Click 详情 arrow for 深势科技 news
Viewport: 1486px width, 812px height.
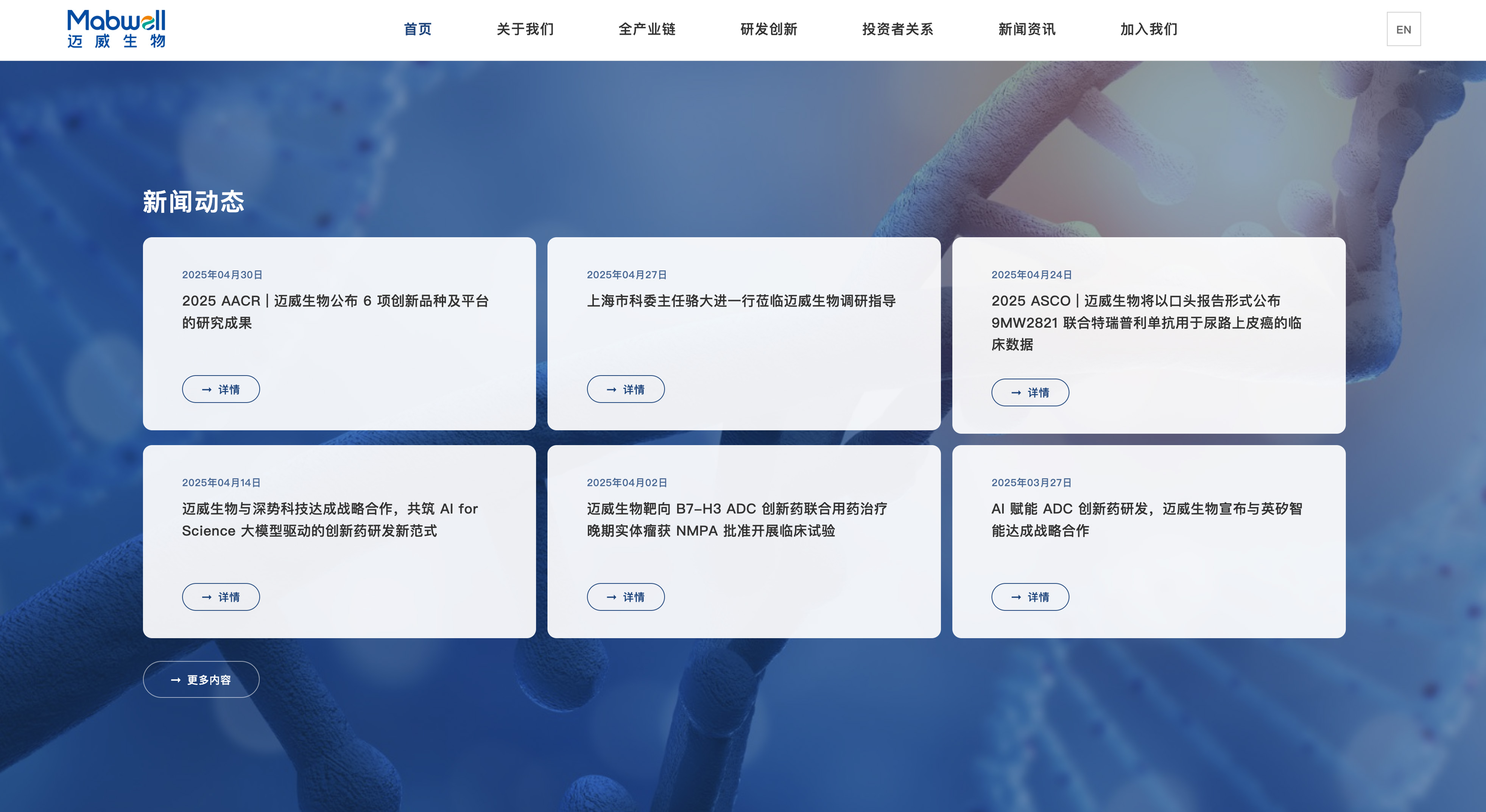click(x=221, y=597)
